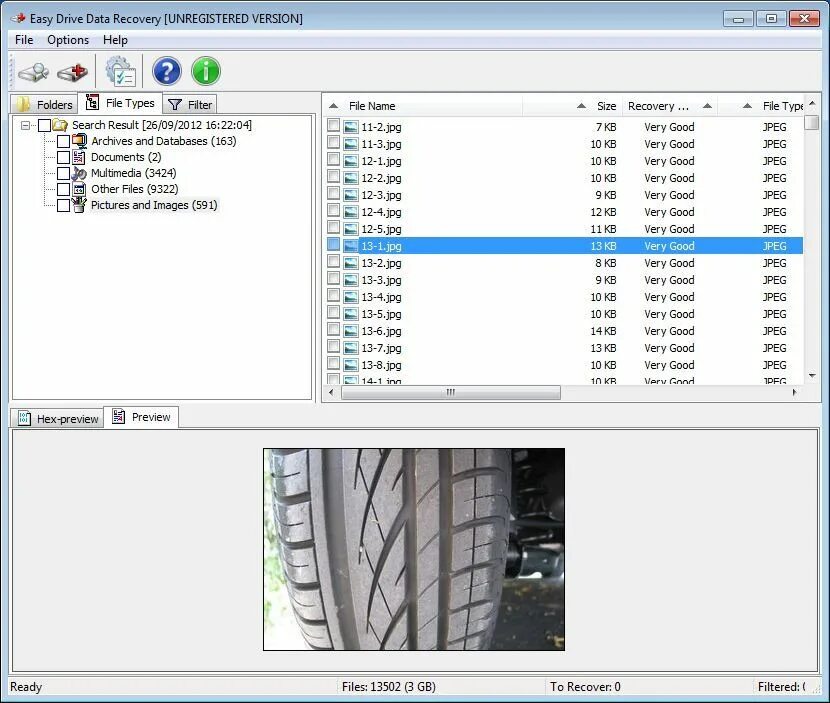Sort by the Recovery column header
The width and height of the screenshot is (830, 703).
click(658, 106)
